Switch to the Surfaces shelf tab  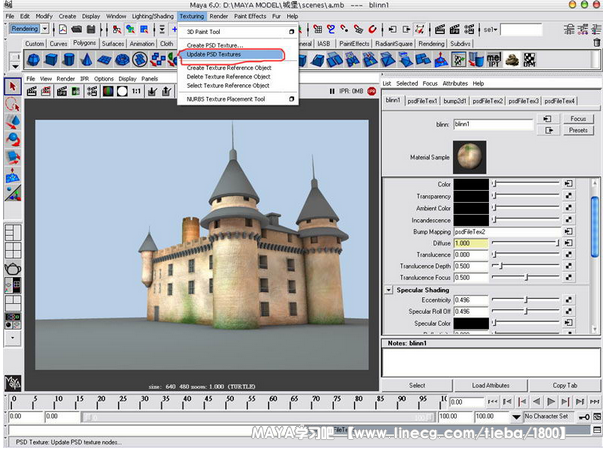(113, 43)
